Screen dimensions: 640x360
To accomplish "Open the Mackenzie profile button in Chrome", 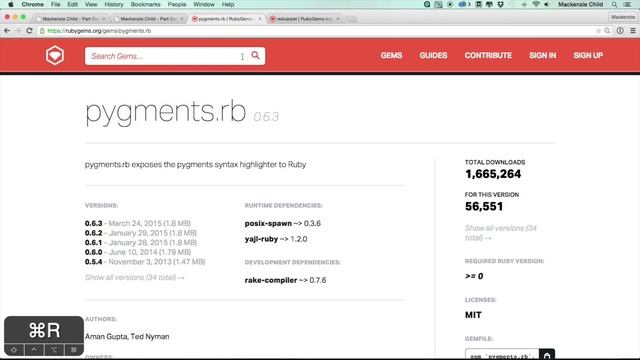I will [623, 17].
